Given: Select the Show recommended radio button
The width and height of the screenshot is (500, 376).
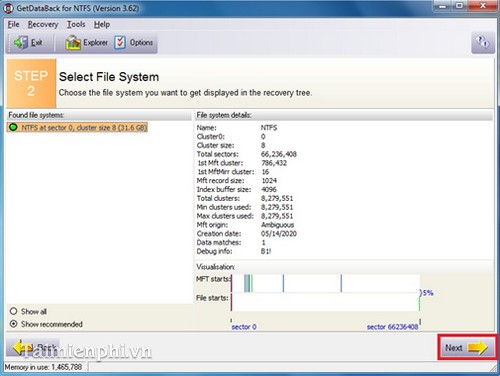Looking at the screenshot, I should click(13, 324).
